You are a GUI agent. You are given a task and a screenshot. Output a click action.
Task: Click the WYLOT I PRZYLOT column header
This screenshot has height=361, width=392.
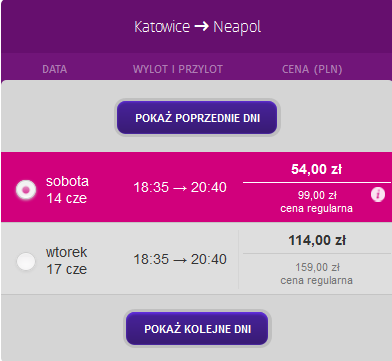178,69
